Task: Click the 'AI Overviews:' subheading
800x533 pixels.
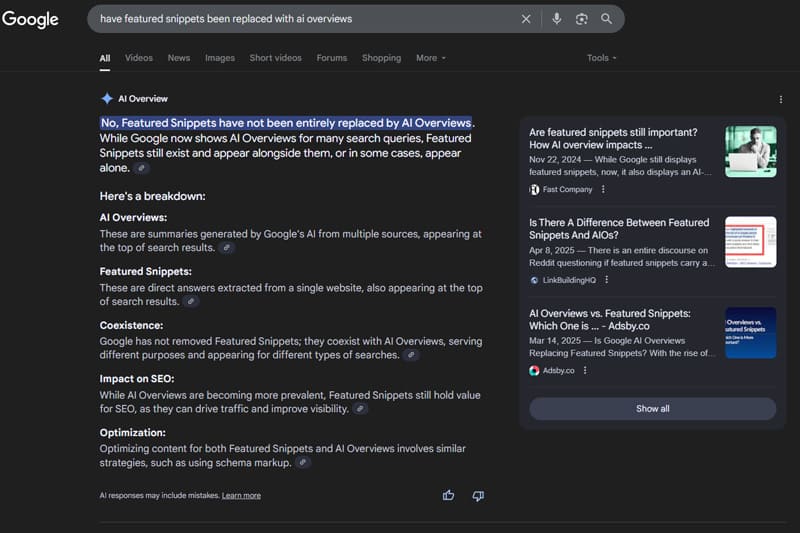Action: pyautogui.click(x=133, y=218)
